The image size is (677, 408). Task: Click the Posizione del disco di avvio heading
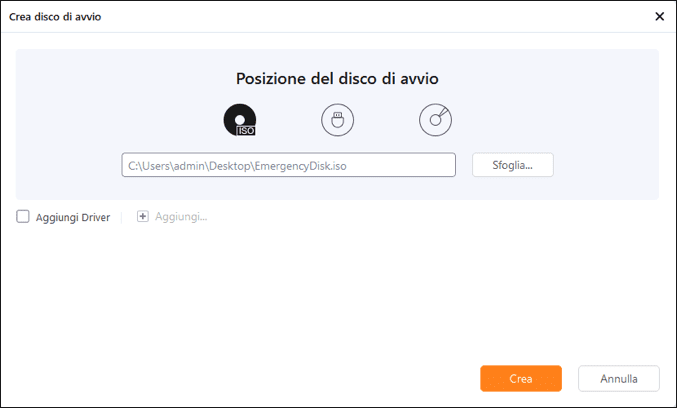(x=337, y=78)
